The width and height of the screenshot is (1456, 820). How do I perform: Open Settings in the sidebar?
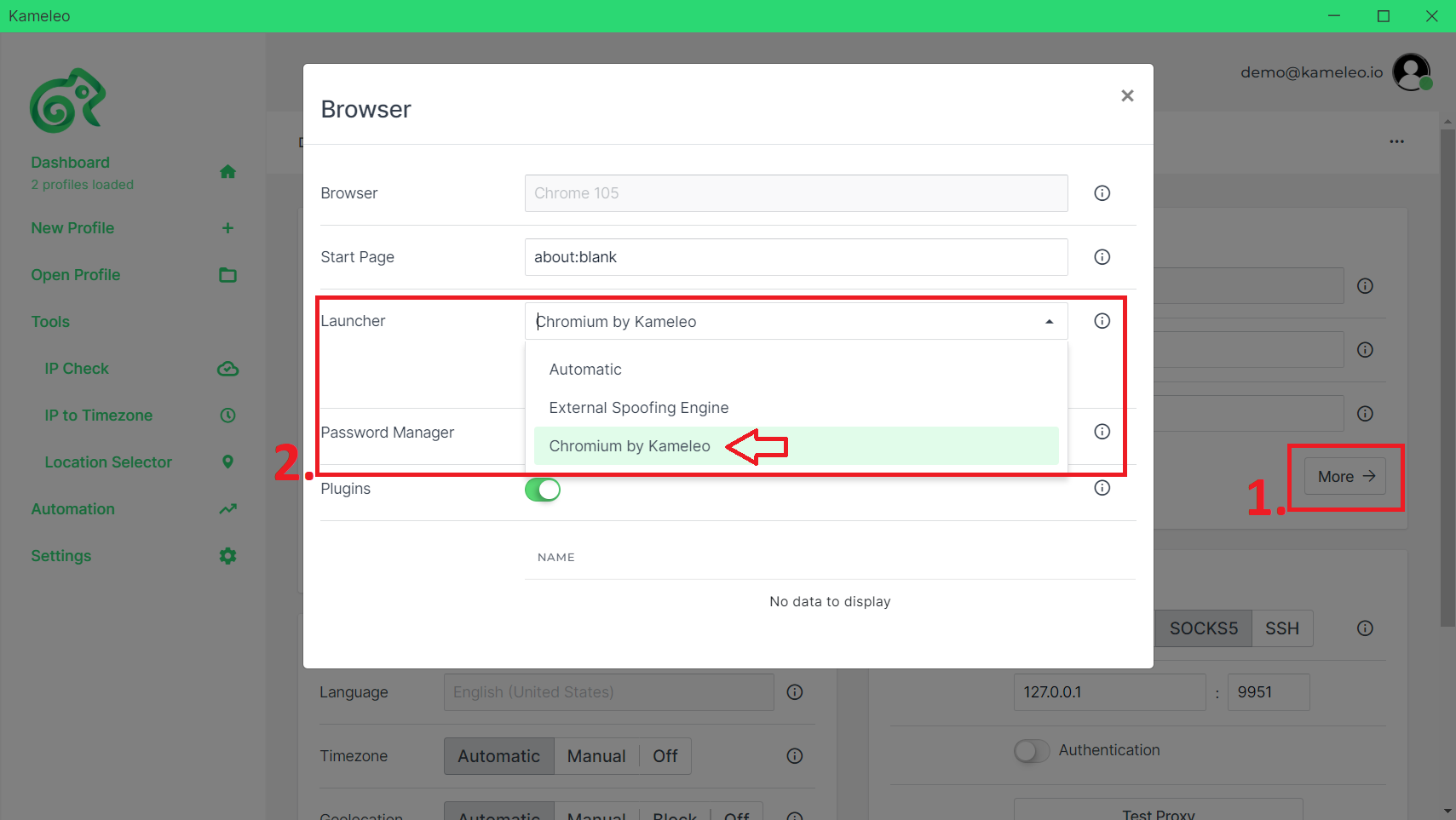(x=61, y=556)
